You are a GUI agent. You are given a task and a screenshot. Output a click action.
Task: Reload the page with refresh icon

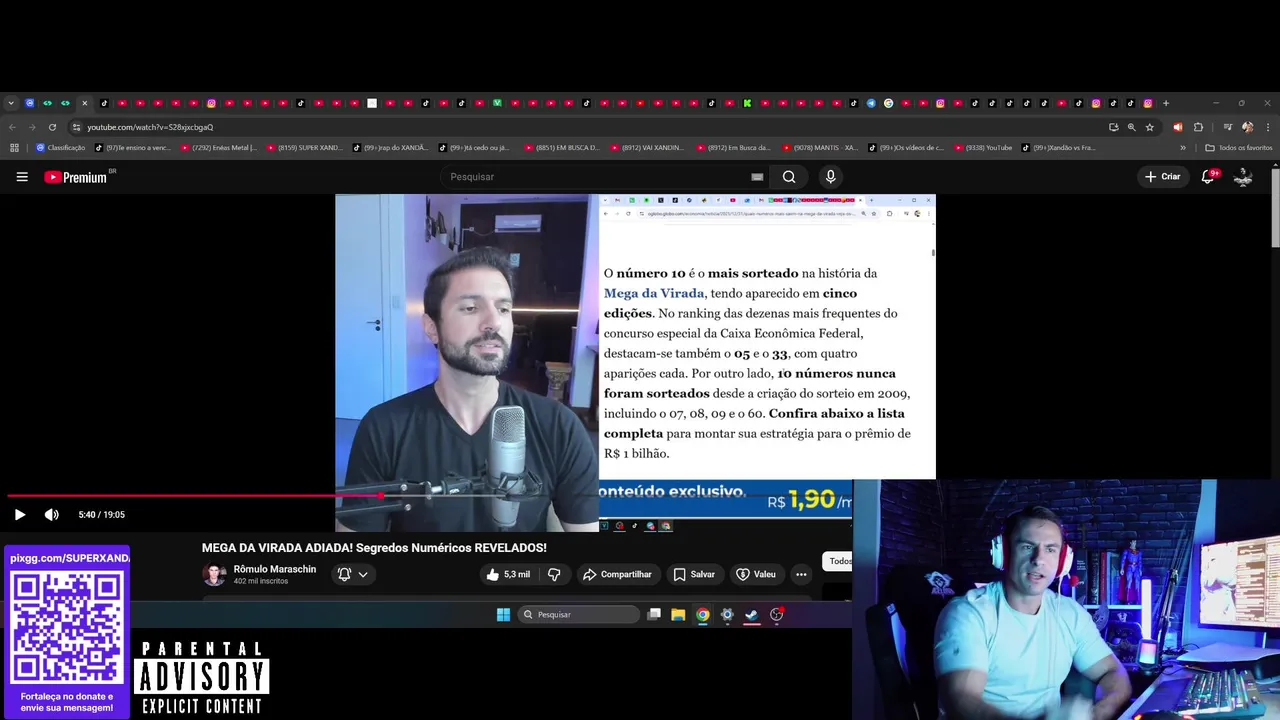pyautogui.click(x=52, y=127)
